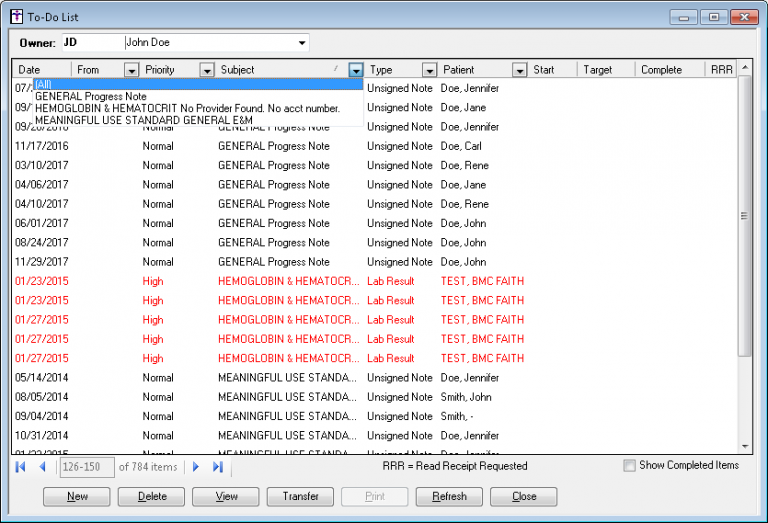Click the Delete button
768x523 pixels.
click(x=151, y=496)
